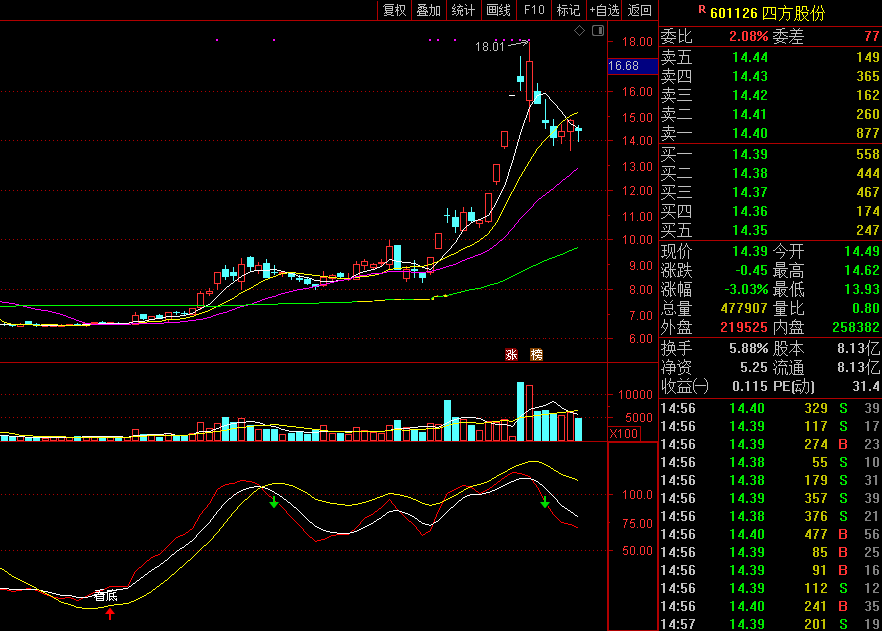Click the 外盘 value 219525
The image size is (882, 631).
pos(744,327)
